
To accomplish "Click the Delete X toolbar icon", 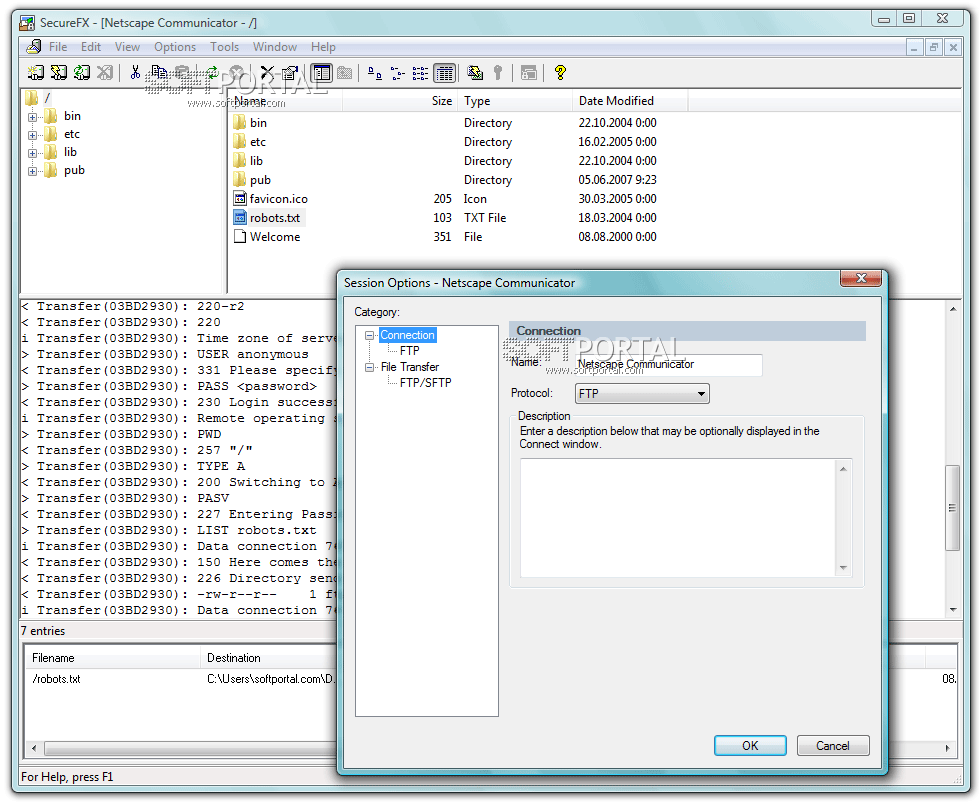I will click(267, 73).
